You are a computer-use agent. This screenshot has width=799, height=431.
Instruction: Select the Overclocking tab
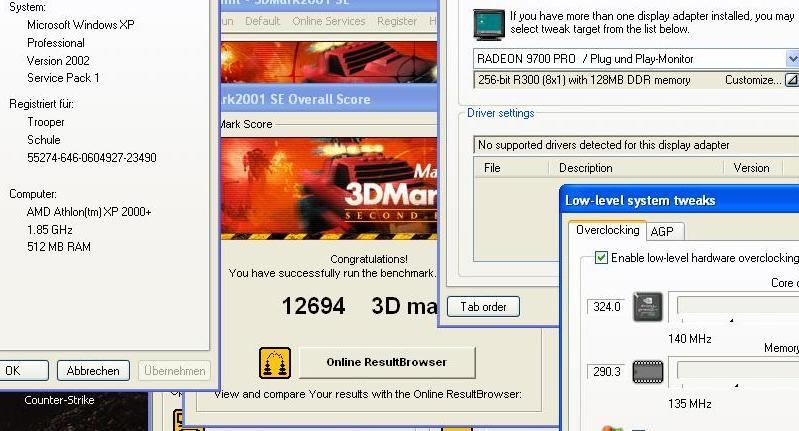point(607,230)
